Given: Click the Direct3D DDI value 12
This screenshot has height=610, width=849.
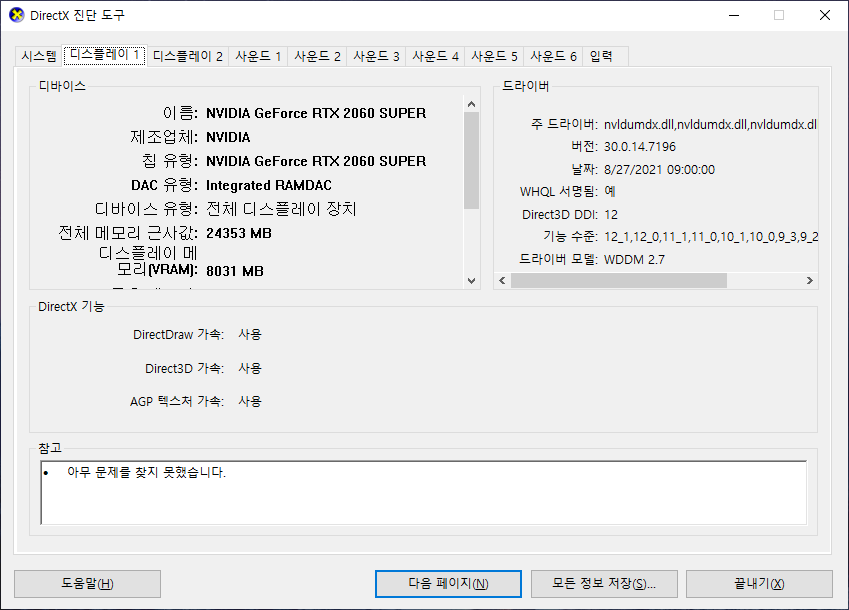Looking at the screenshot, I should click(x=611, y=215).
